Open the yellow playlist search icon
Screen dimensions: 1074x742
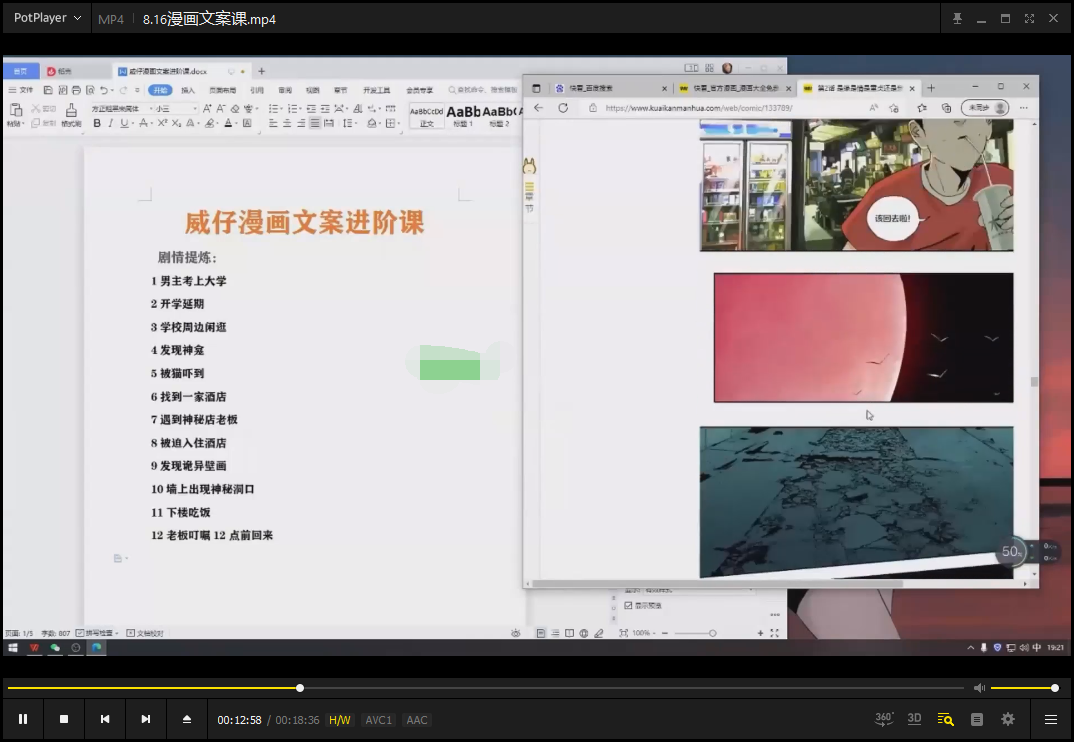[945, 719]
